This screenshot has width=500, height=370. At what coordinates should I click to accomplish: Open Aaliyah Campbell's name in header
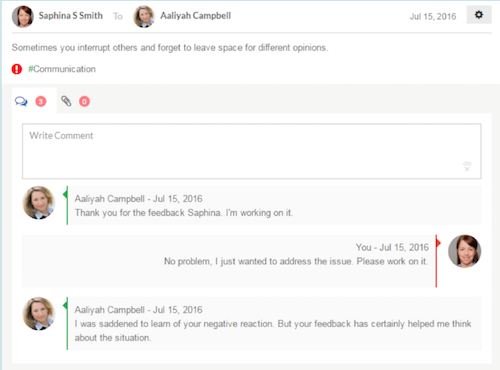click(196, 16)
